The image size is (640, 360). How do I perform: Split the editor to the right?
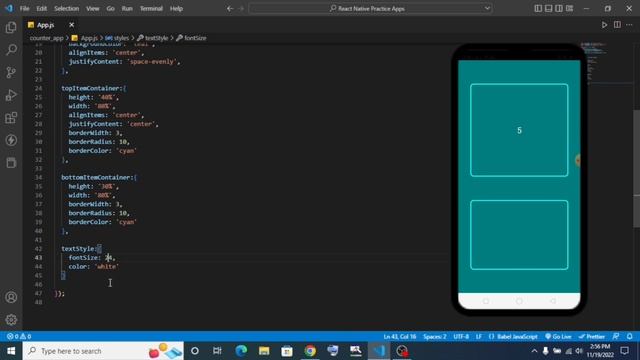click(617, 25)
